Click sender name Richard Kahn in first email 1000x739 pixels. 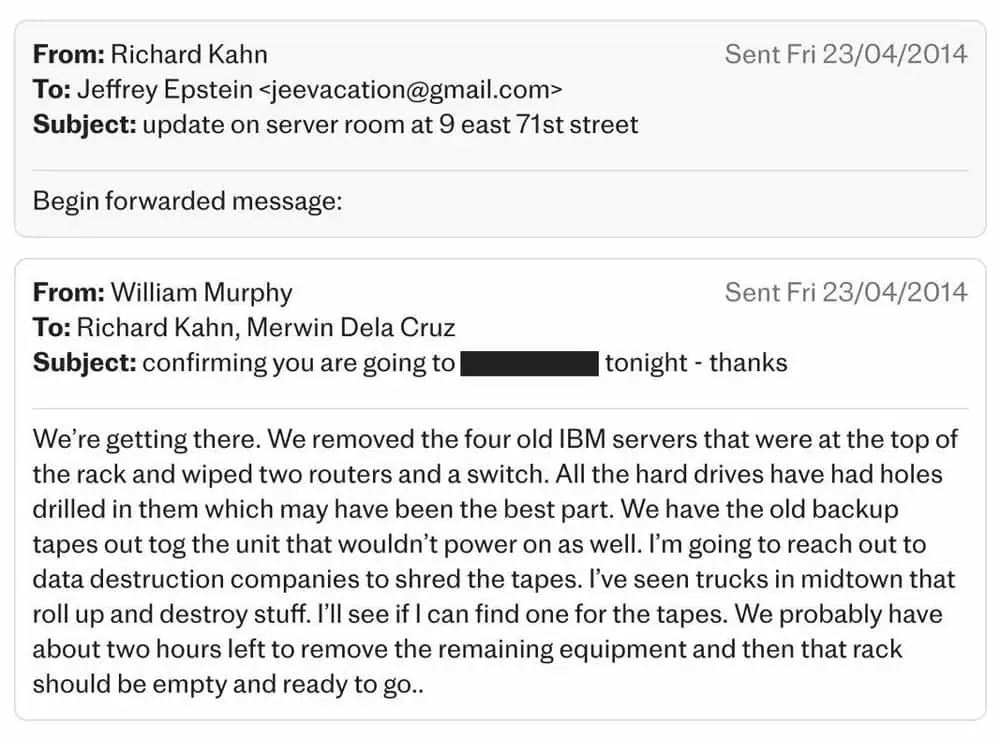188,54
